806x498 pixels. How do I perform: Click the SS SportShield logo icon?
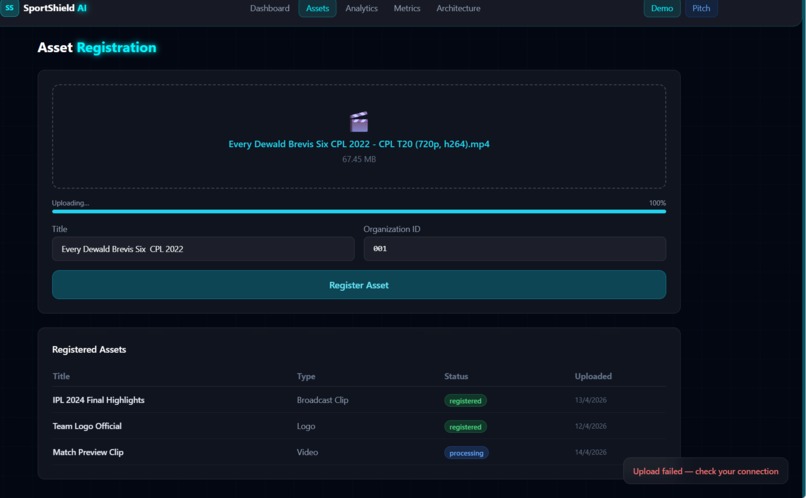coord(9,8)
